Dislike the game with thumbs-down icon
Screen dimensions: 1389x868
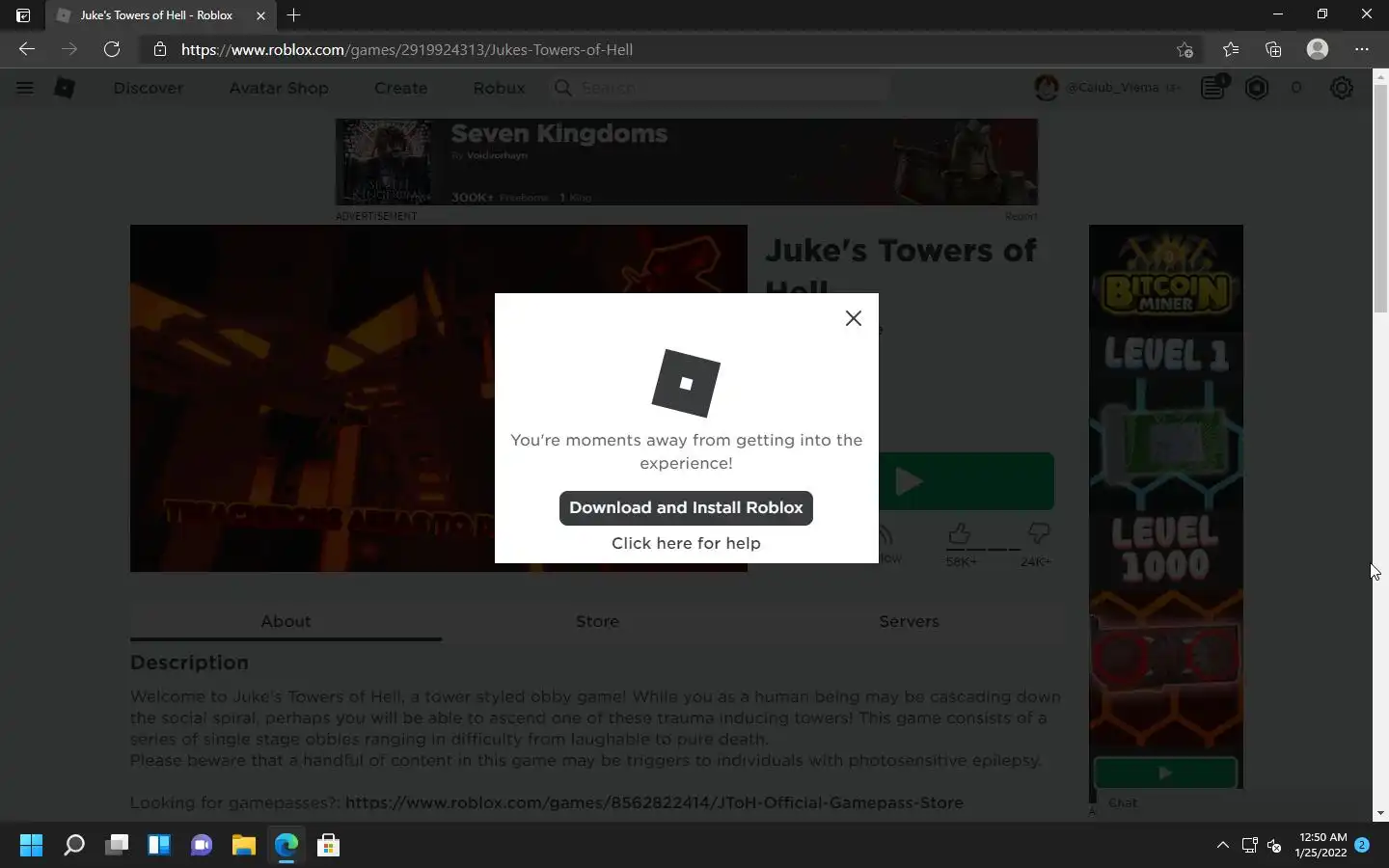pyautogui.click(x=1039, y=533)
